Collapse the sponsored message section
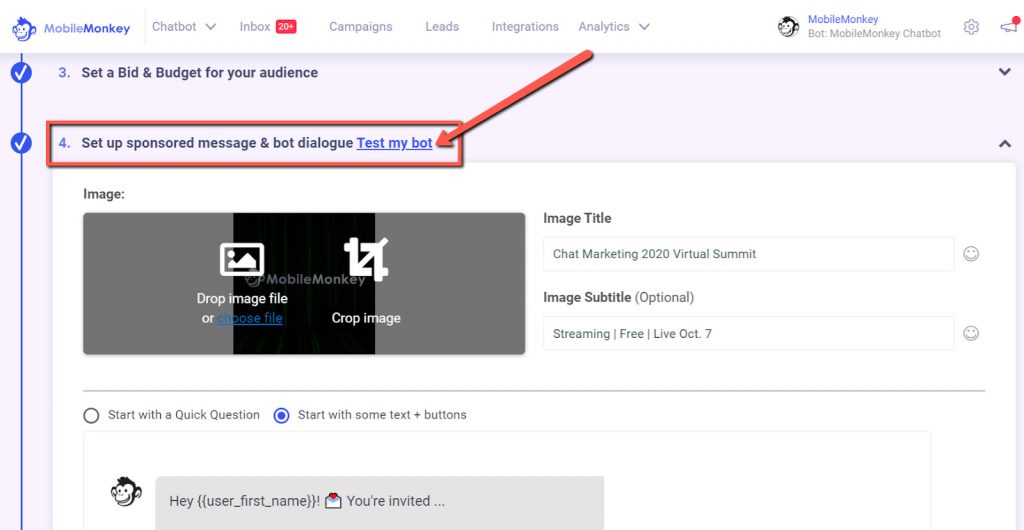Image resolution: width=1024 pixels, height=530 pixels. (1005, 143)
